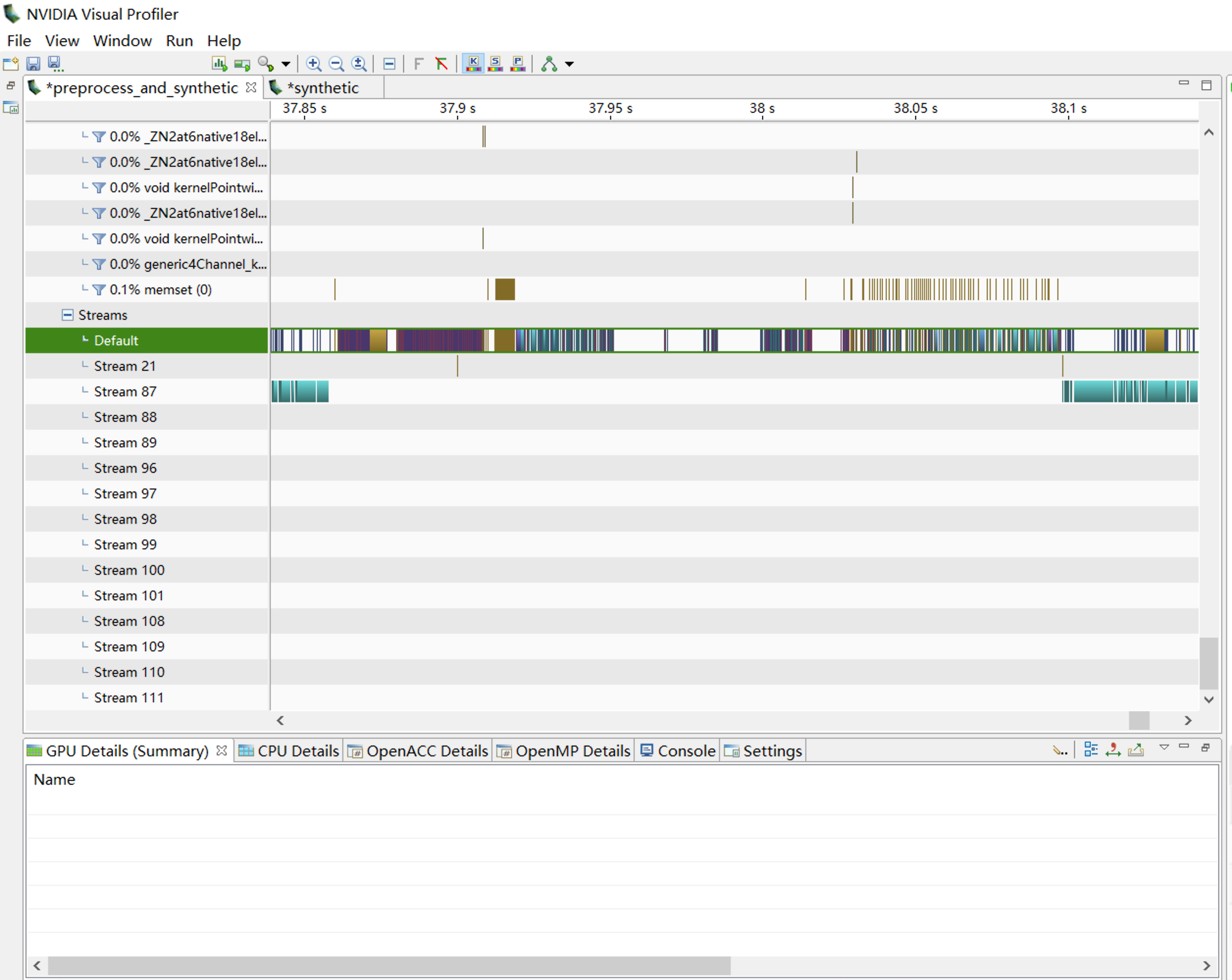Save the current profiling session
This screenshot has width=1232, height=980.
(32, 63)
